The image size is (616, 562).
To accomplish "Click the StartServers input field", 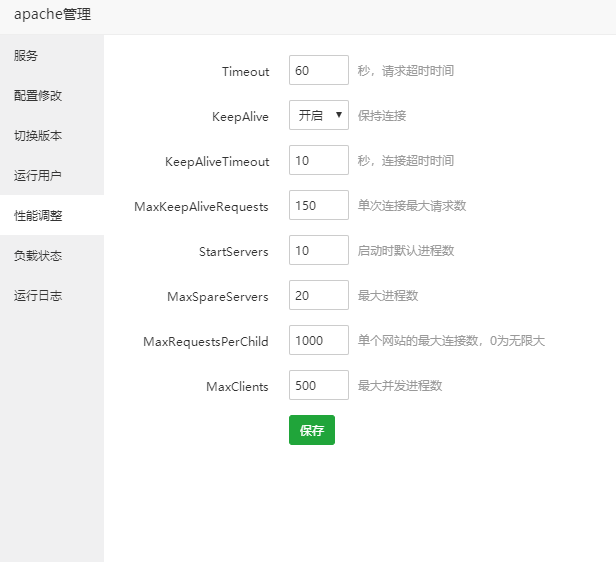I will (319, 250).
